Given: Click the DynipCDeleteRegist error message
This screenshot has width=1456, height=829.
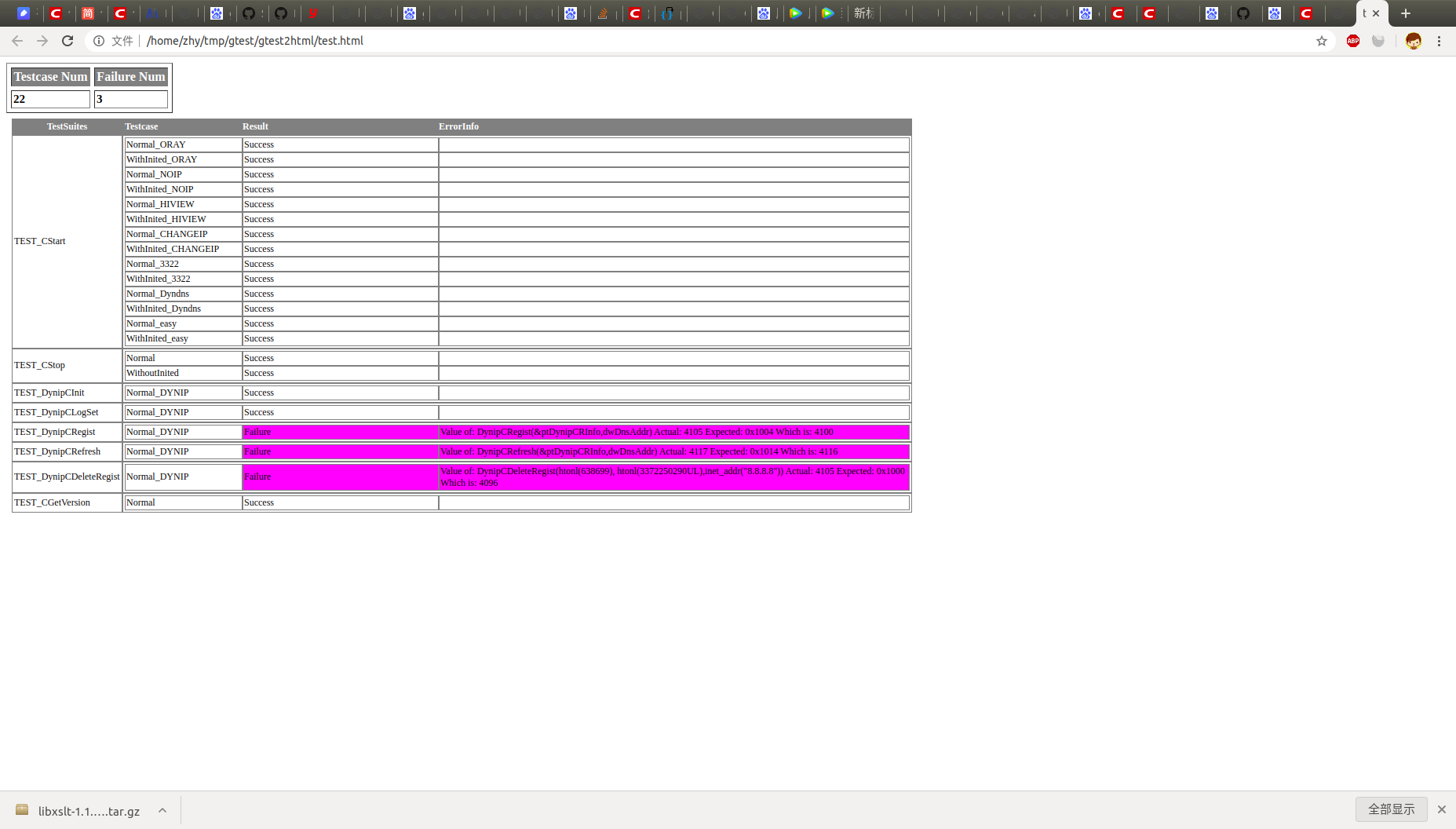Looking at the screenshot, I should (x=673, y=477).
